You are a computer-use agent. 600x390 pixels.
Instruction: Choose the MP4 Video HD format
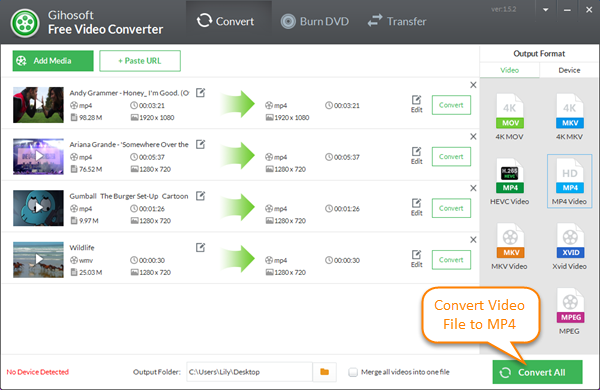[569, 181]
